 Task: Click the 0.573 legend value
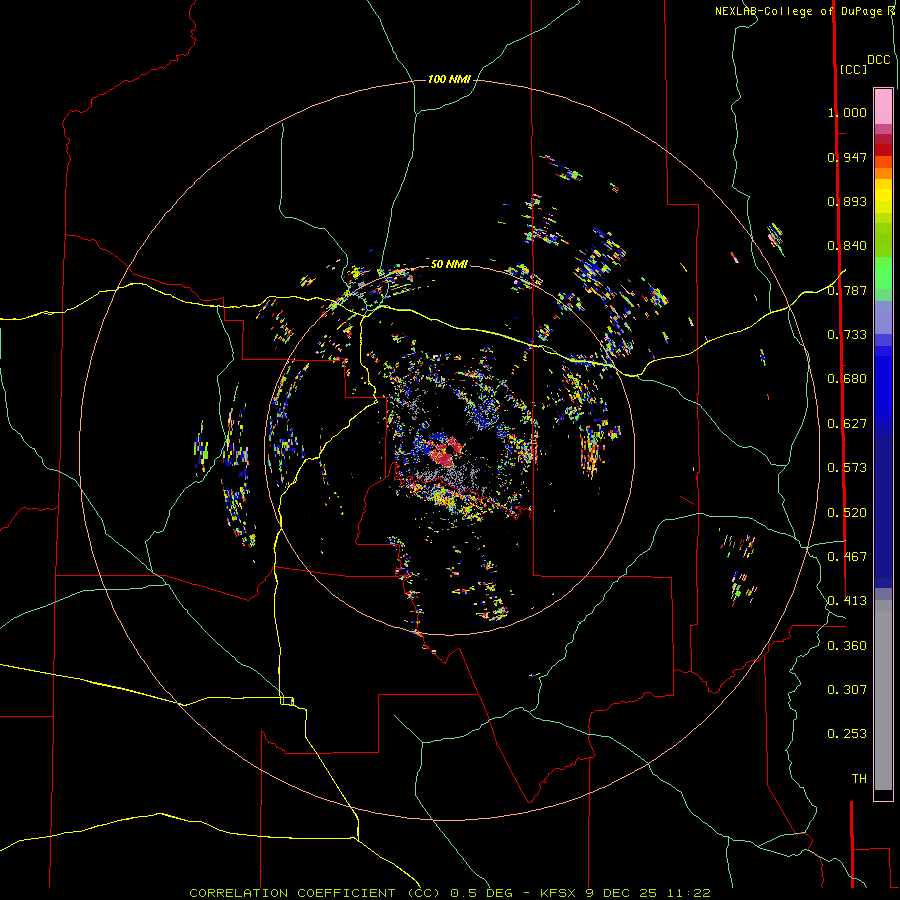tap(847, 468)
